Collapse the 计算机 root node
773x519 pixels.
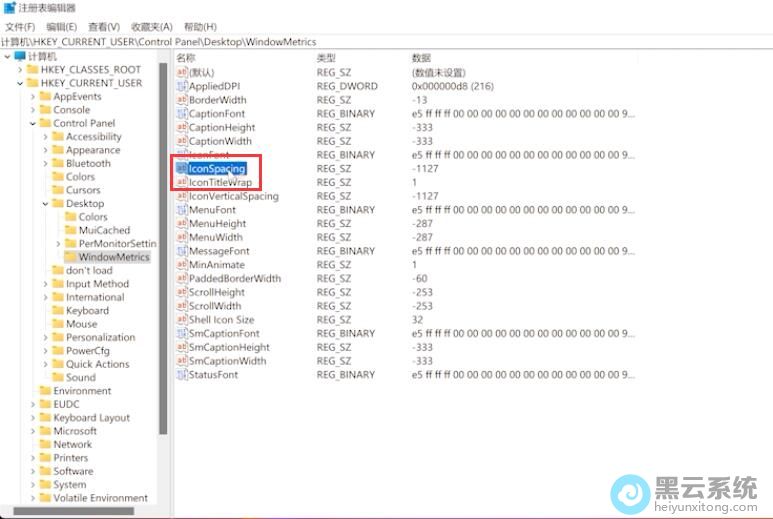[x=7, y=56]
